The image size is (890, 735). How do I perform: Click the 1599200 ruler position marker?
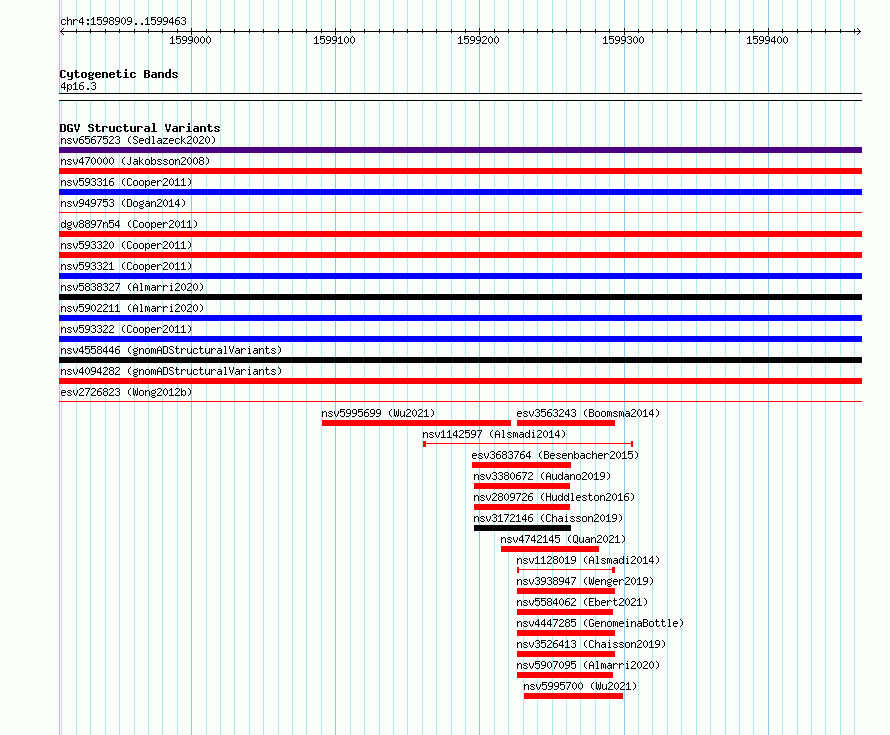[x=478, y=40]
